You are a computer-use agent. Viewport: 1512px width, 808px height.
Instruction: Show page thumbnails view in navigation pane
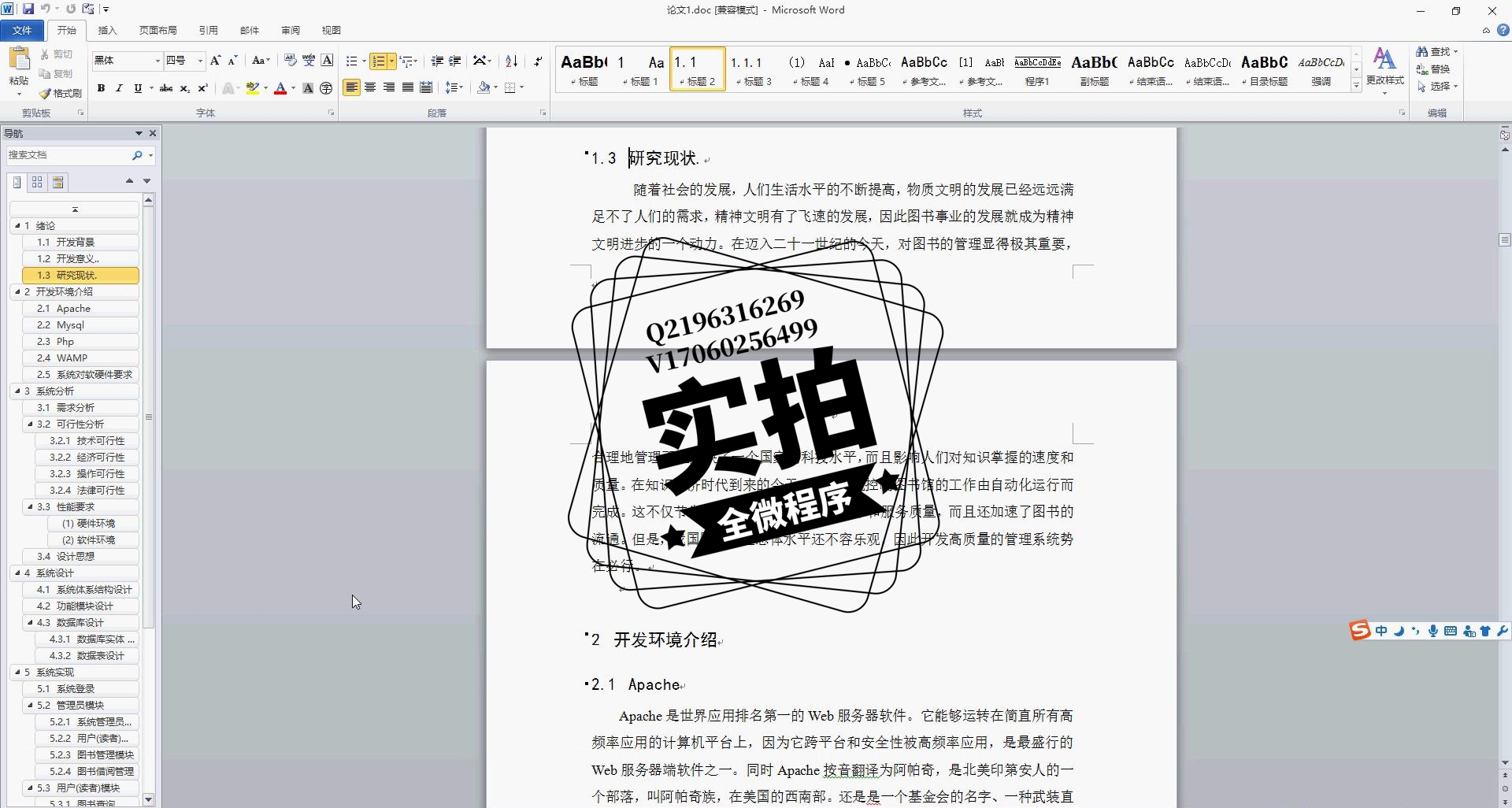[x=37, y=182]
